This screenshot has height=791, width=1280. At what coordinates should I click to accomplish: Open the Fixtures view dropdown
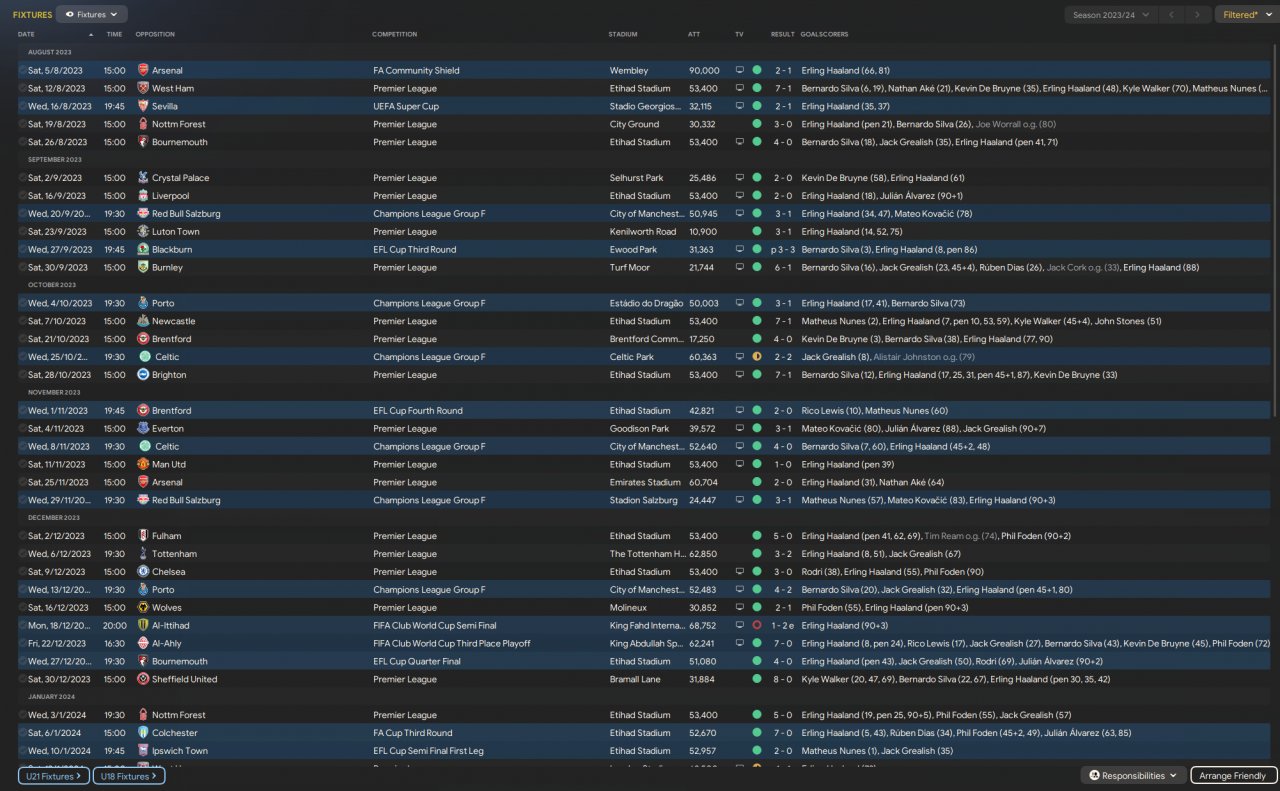[92, 15]
